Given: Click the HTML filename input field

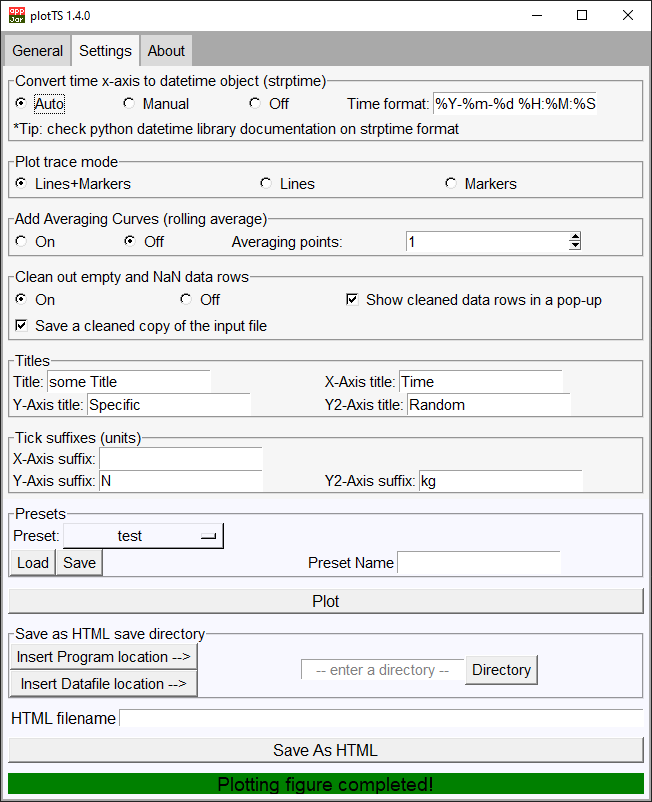Looking at the screenshot, I should click(x=381, y=718).
